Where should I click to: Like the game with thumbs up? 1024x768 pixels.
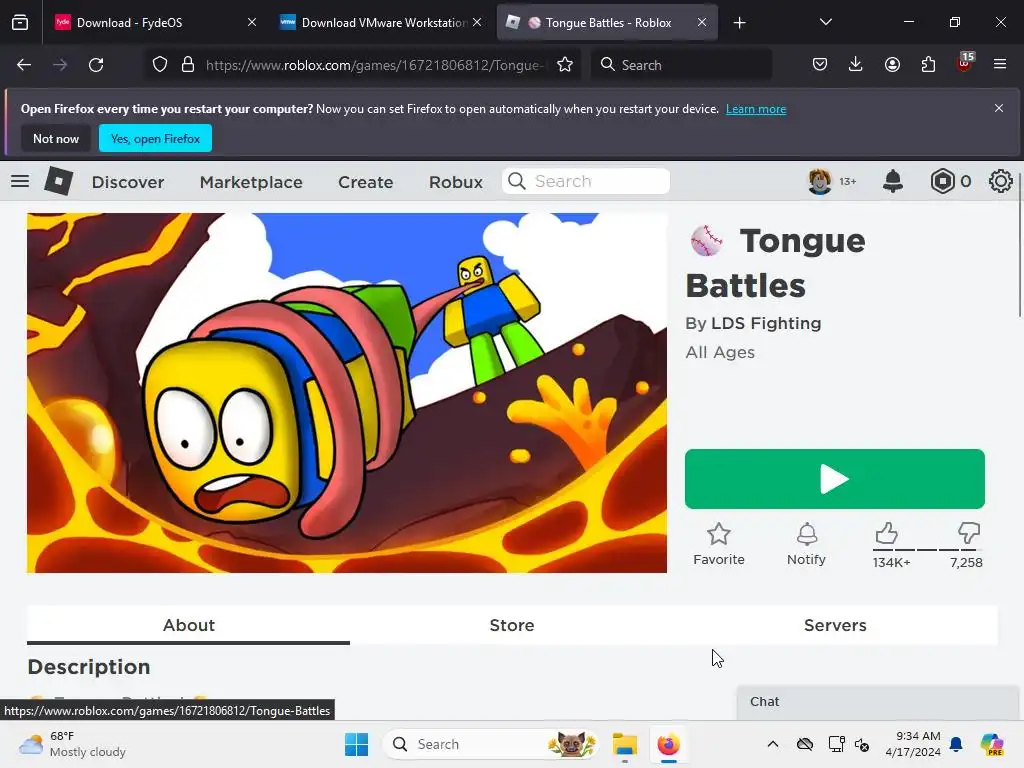pyautogui.click(x=886, y=533)
